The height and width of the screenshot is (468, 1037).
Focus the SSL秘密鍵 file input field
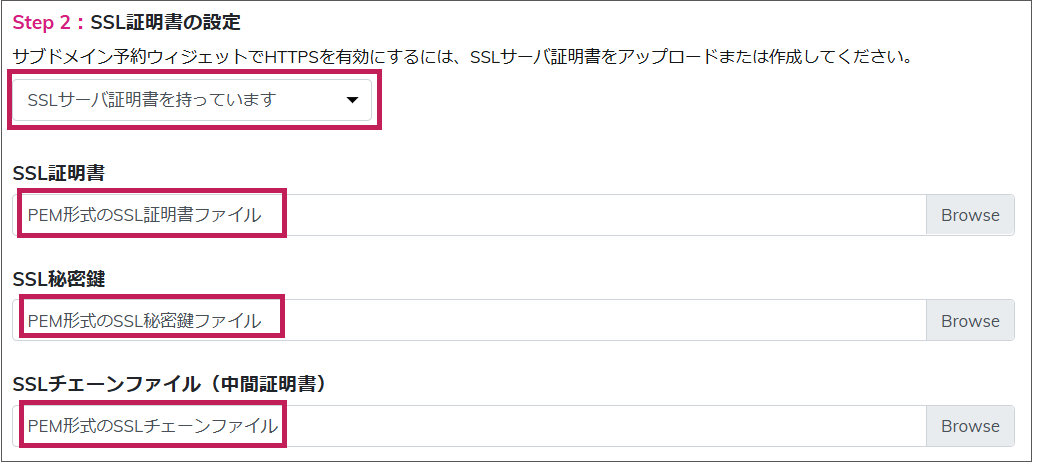click(600, 321)
